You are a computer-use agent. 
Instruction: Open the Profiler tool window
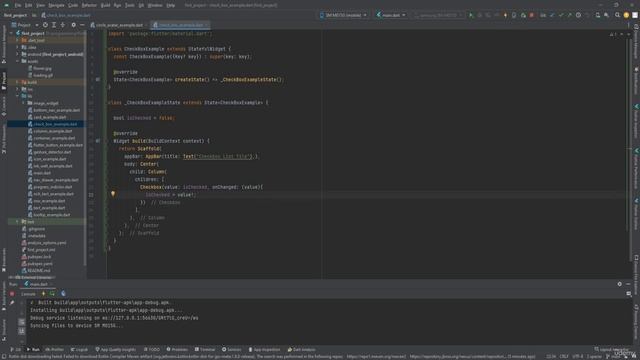[x=55, y=349]
